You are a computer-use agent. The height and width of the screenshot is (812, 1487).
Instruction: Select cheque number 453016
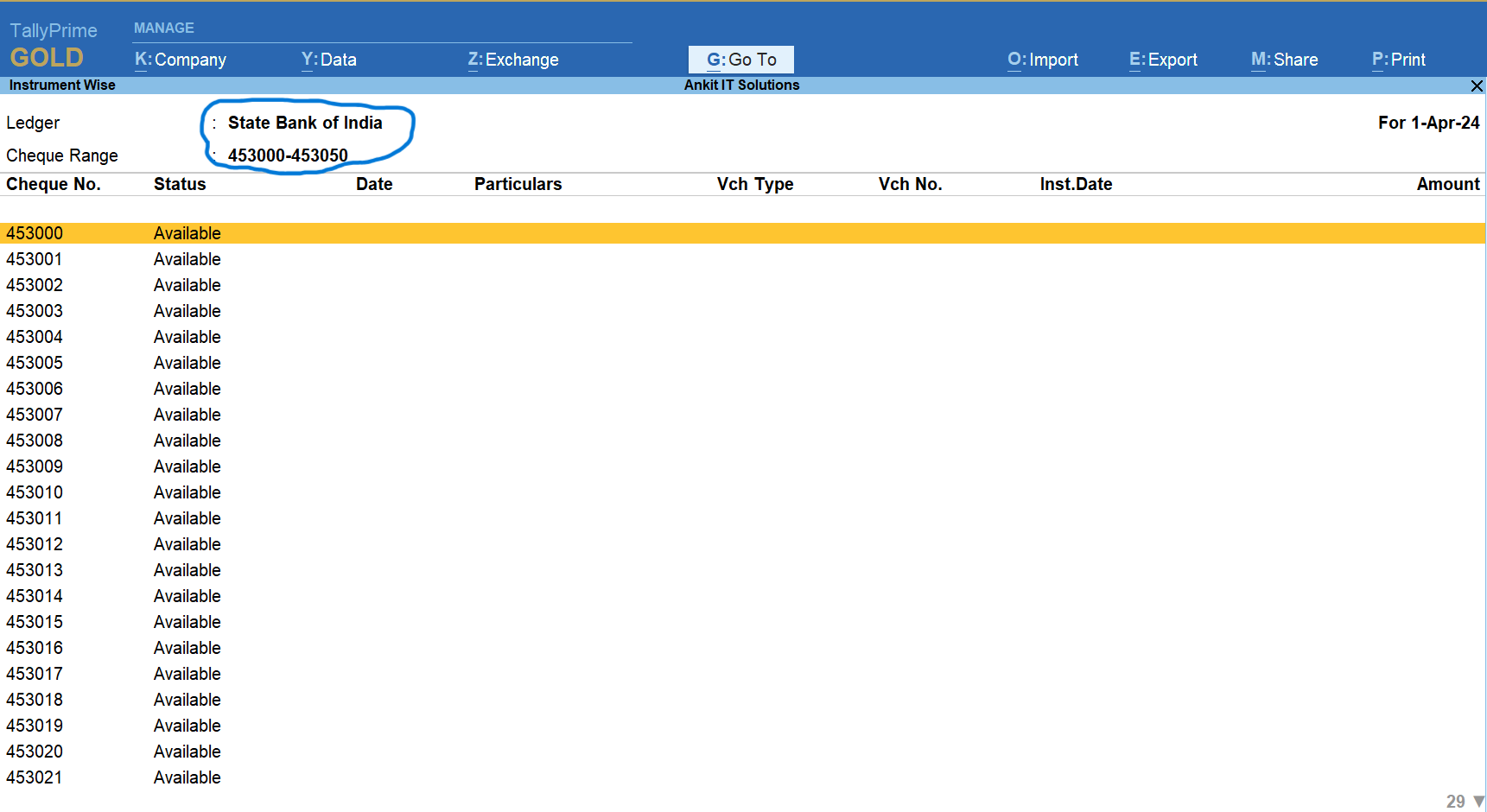35,648
